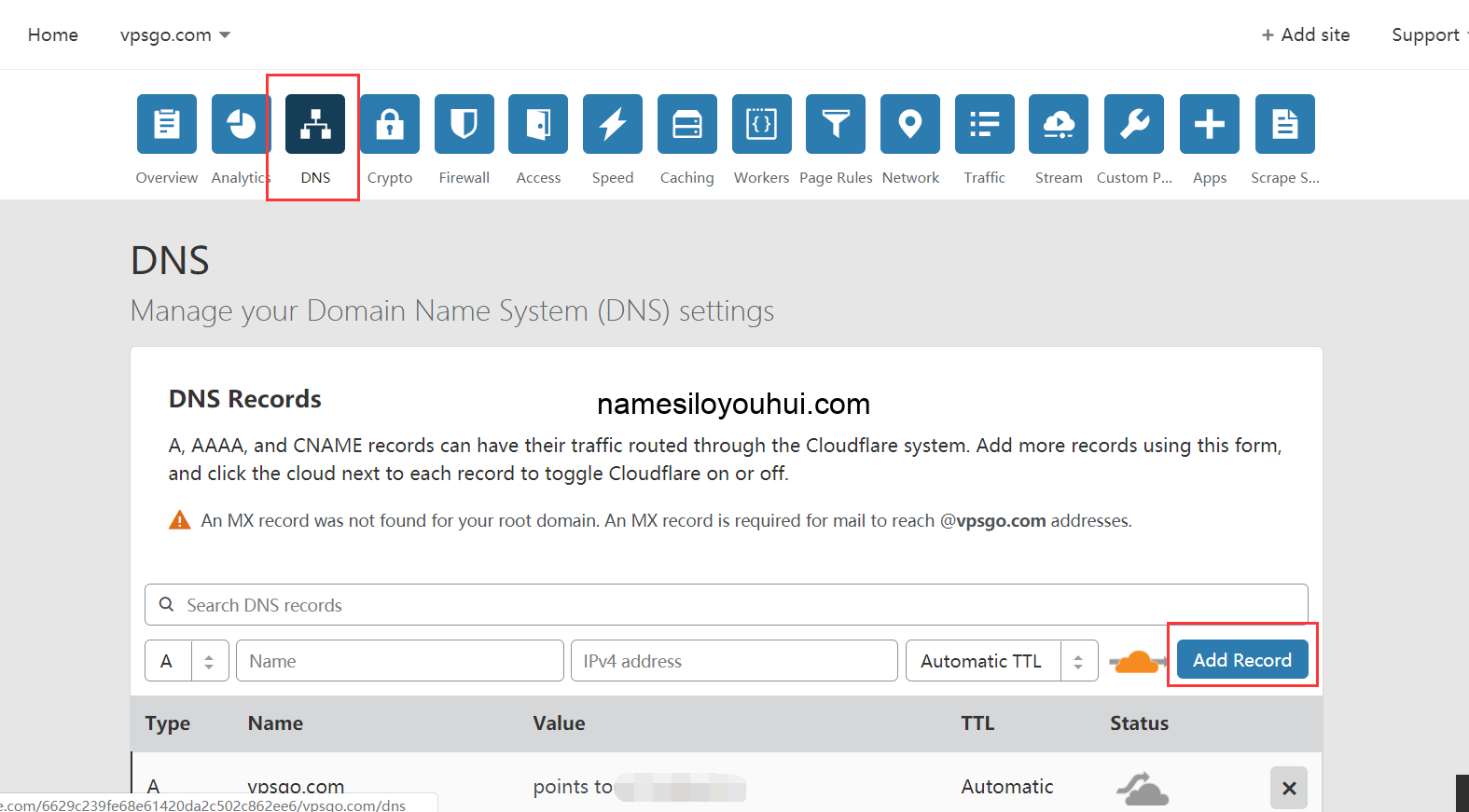Expand the vpsgo.com site selector dropdown
The height and width of the screenshot is (812, 1469).
(175, 34)
